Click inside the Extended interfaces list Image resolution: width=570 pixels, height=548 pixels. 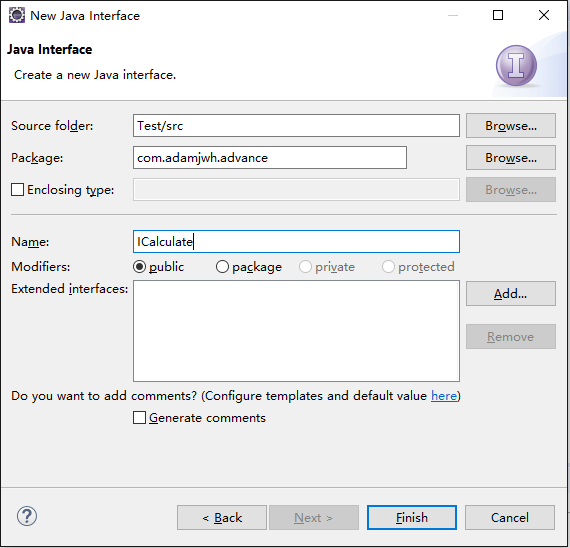tap(296, 331)
